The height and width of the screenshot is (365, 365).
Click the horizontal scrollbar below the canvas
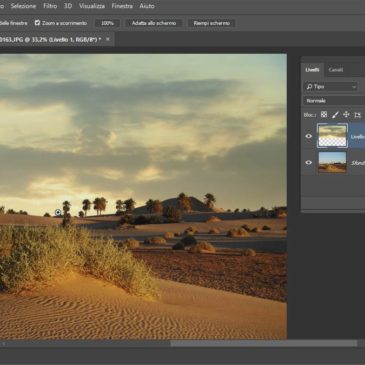[x=263, y=343]
